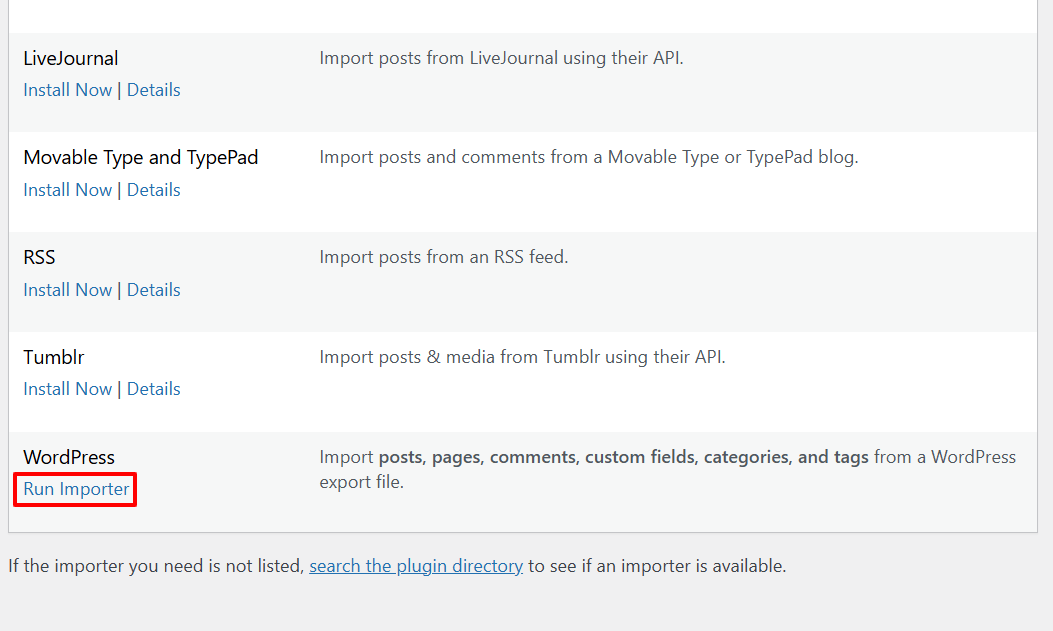Install the Movable Type and TypePad importer
1053x631 pixels.
(x=67, y=190)
